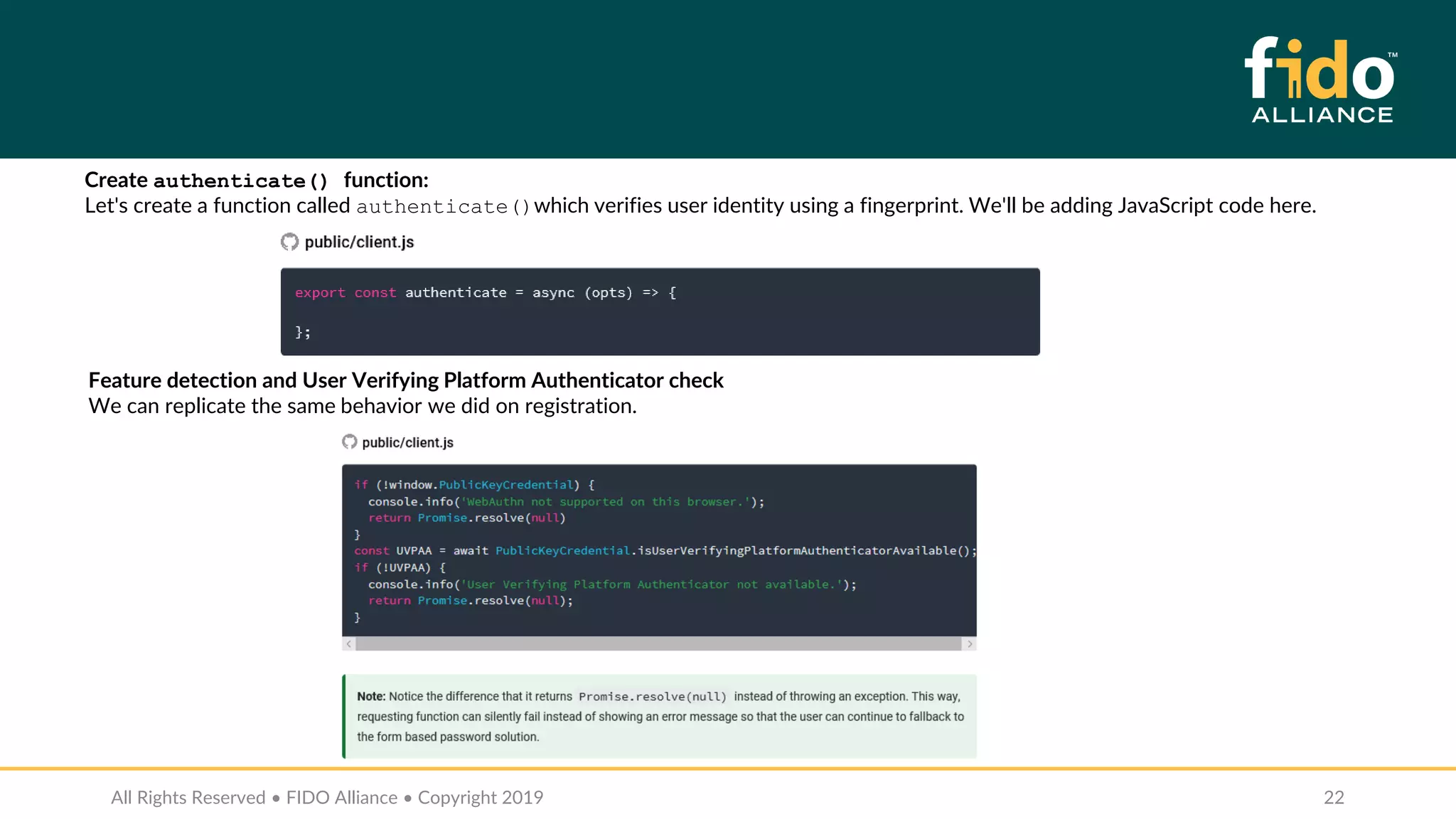Click right arrow of code scrollbar
Screen dimensions: 1456x819
coord(970,644)
